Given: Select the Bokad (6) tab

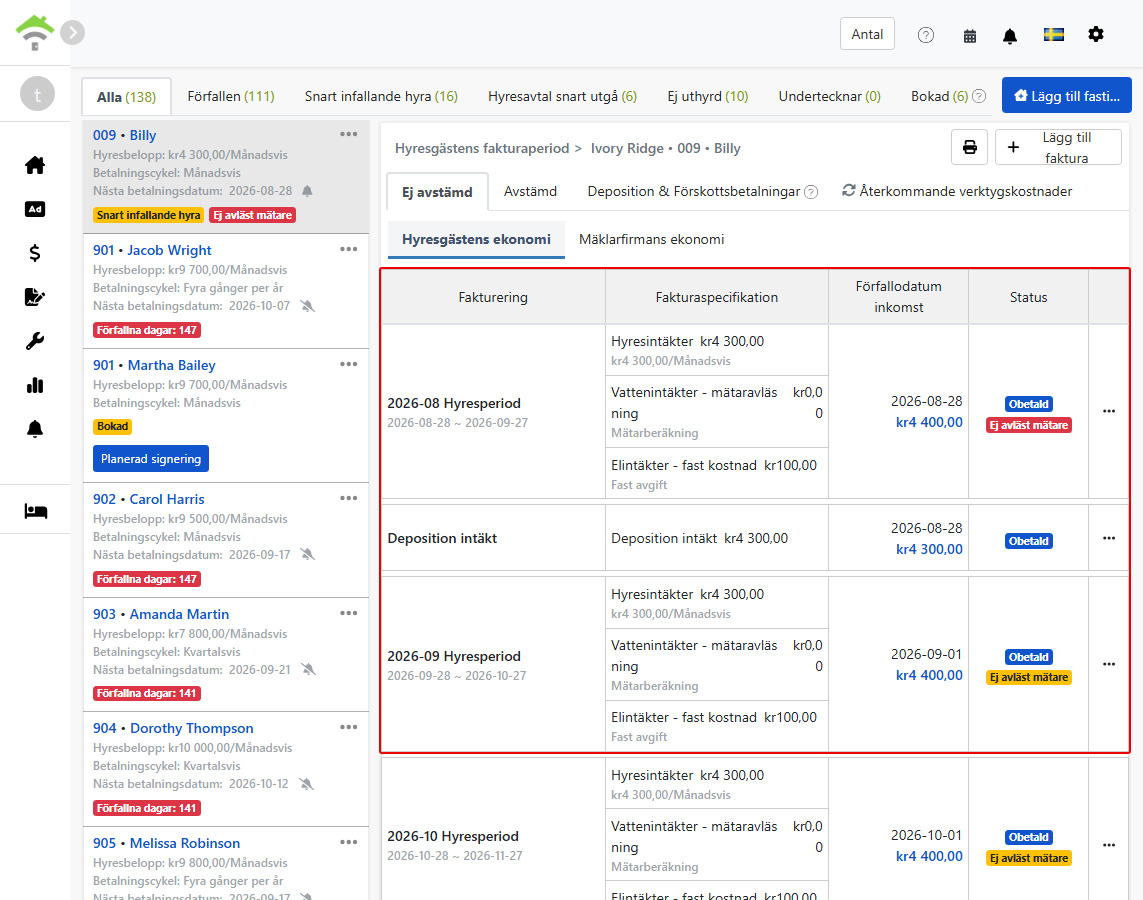Looking at the screenshot, I should pyautogui.click(x=940, y=96).
